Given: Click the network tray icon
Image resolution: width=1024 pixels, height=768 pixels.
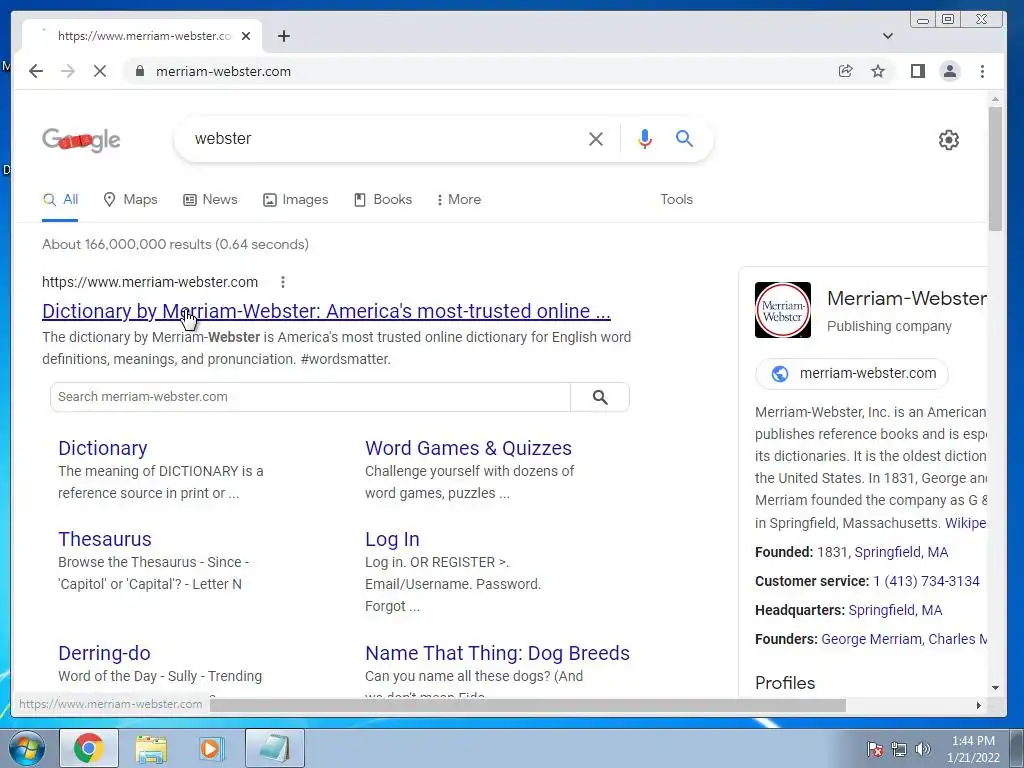Looking at the screenshot, I should [899, 749].
